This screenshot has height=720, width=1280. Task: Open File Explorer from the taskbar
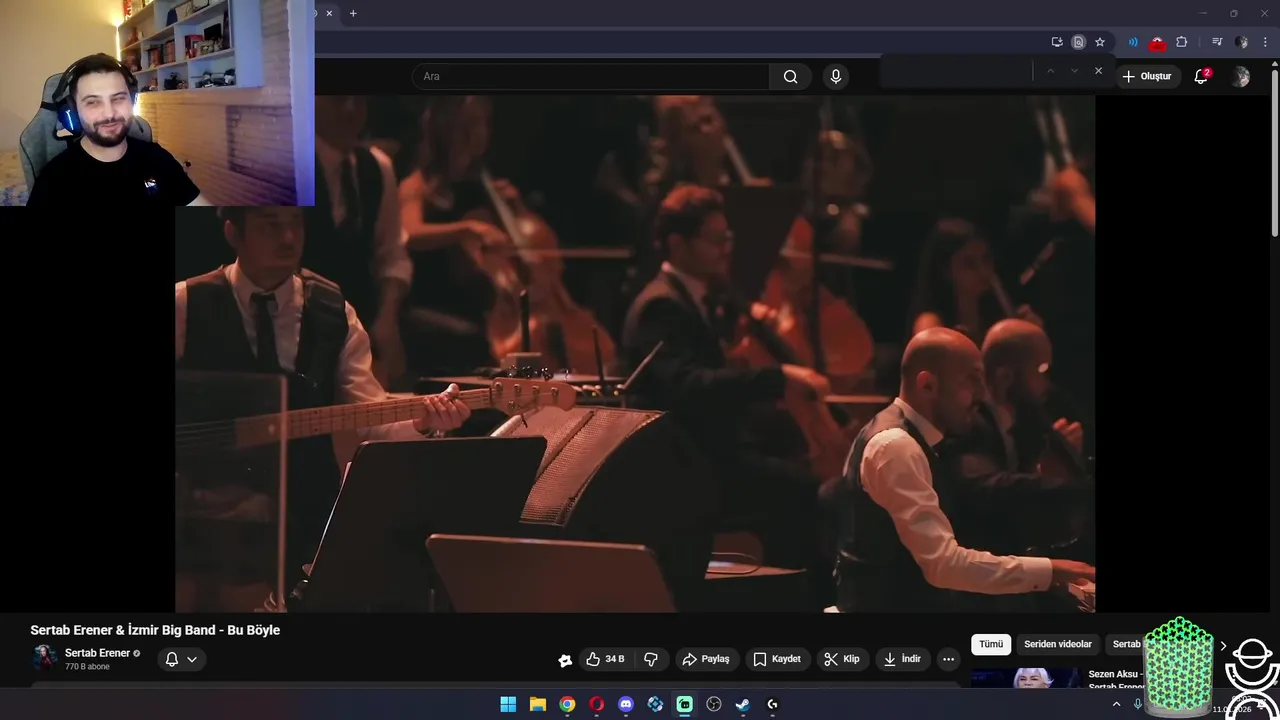[x=538, y=704]
